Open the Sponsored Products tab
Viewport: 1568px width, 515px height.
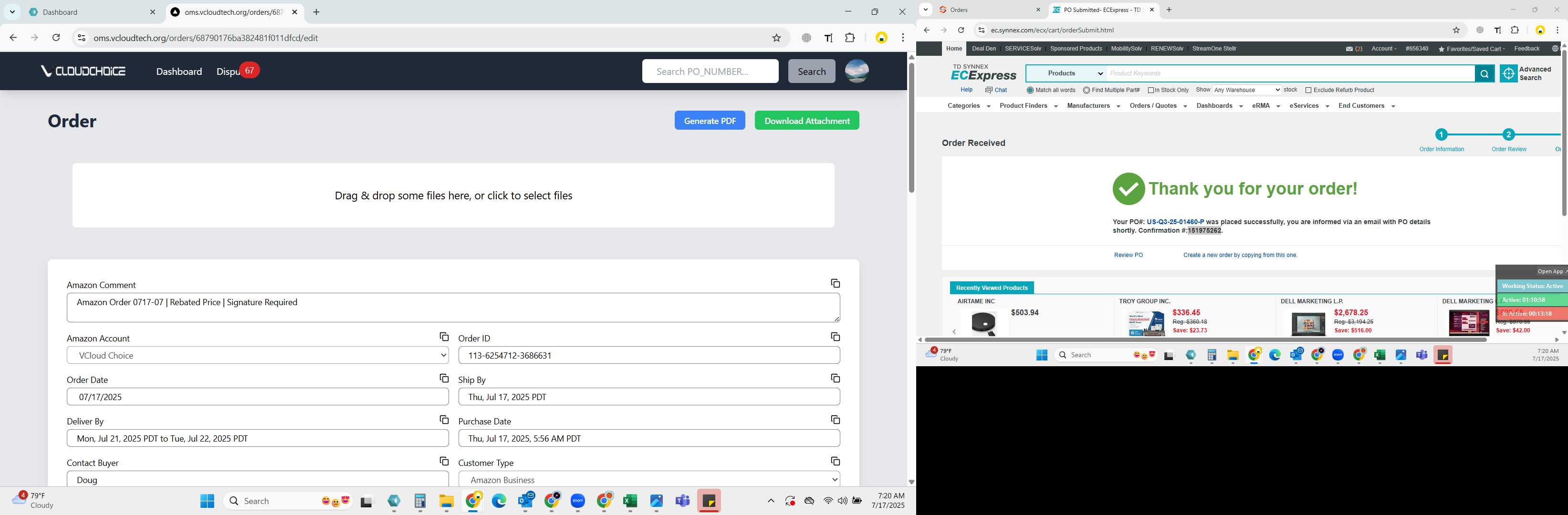(x=1076, y=49)
